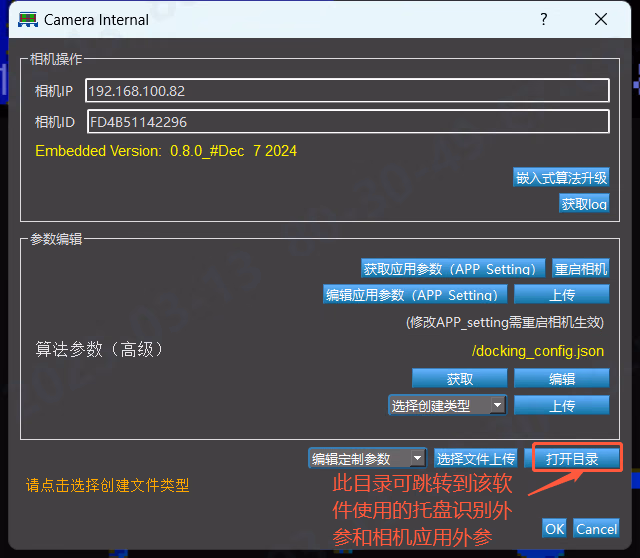The width and height of the screenshot is (640, 558).
Task: Click the 选择文件上传 button
Action: [x=476, y=458]
